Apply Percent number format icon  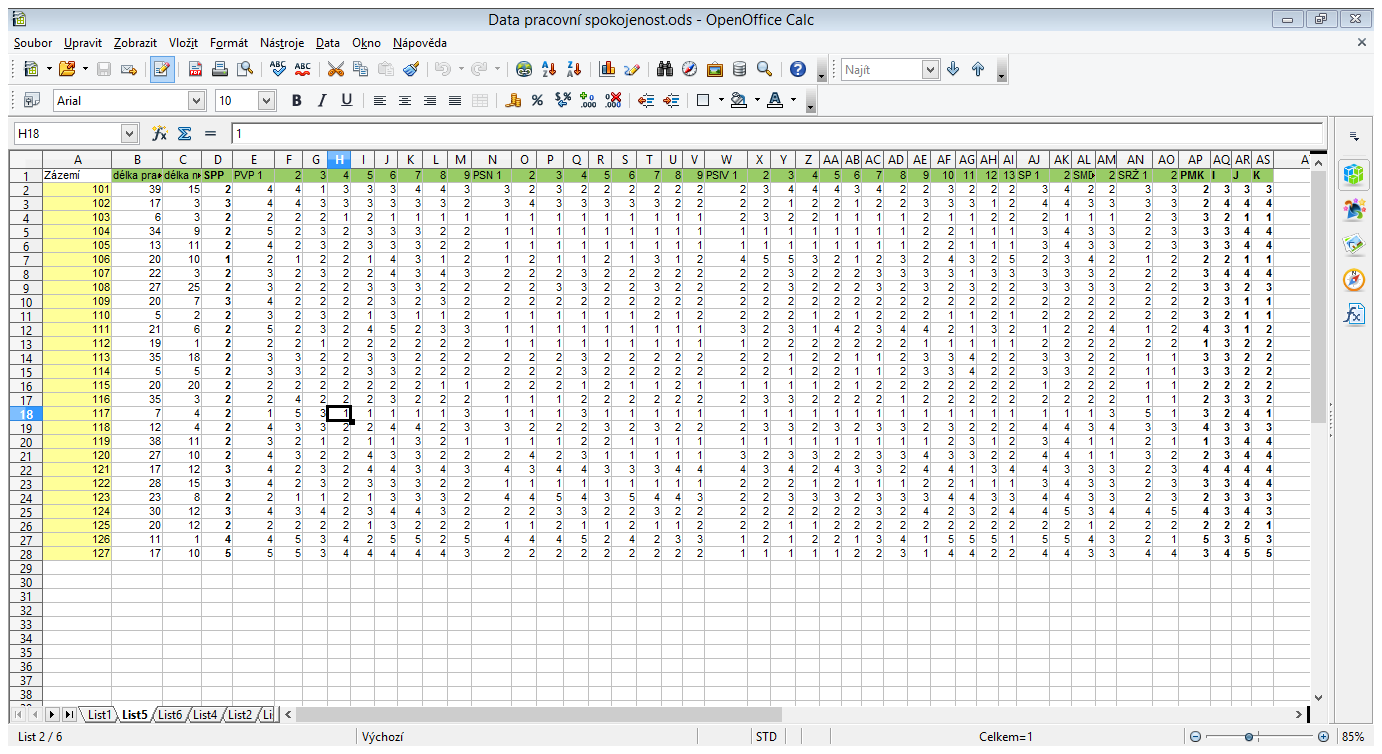pyautogui.click(x=537, y=100)
